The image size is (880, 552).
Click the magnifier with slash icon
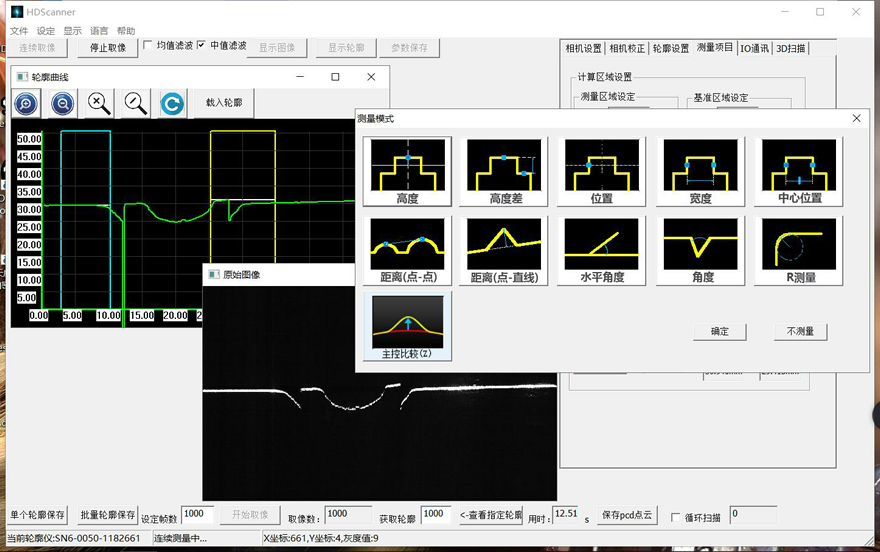[136, 103]
